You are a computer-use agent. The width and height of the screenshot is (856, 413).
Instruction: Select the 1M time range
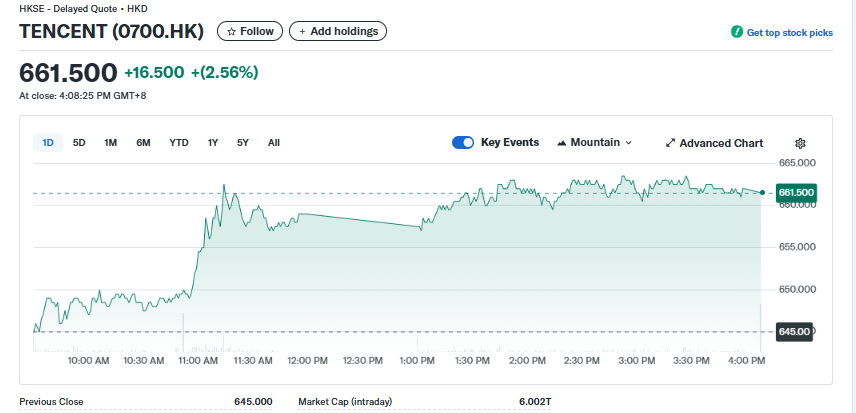point(111,143)
